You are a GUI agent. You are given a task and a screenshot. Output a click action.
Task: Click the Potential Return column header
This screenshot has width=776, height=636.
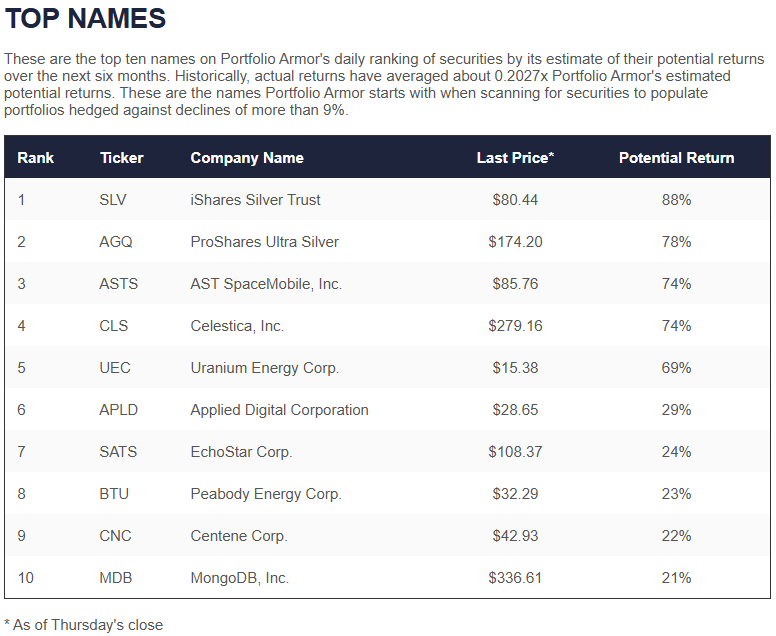coord(677,158)
